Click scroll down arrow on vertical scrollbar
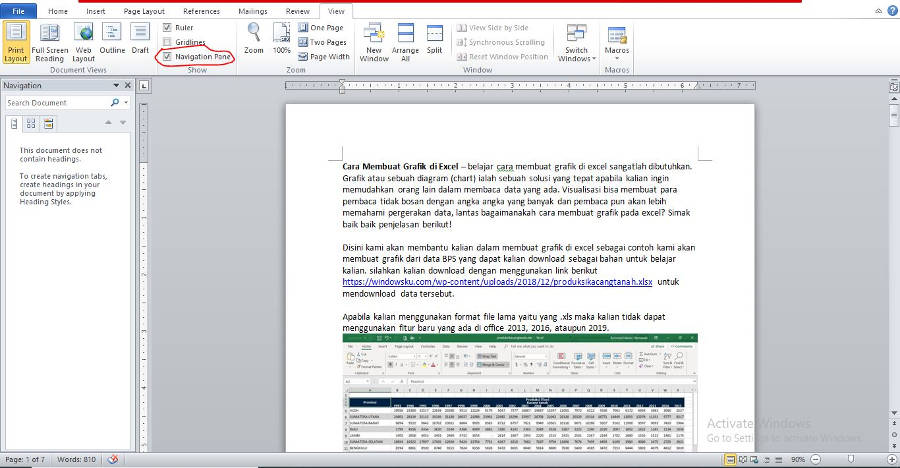 [x=894, y=413]
